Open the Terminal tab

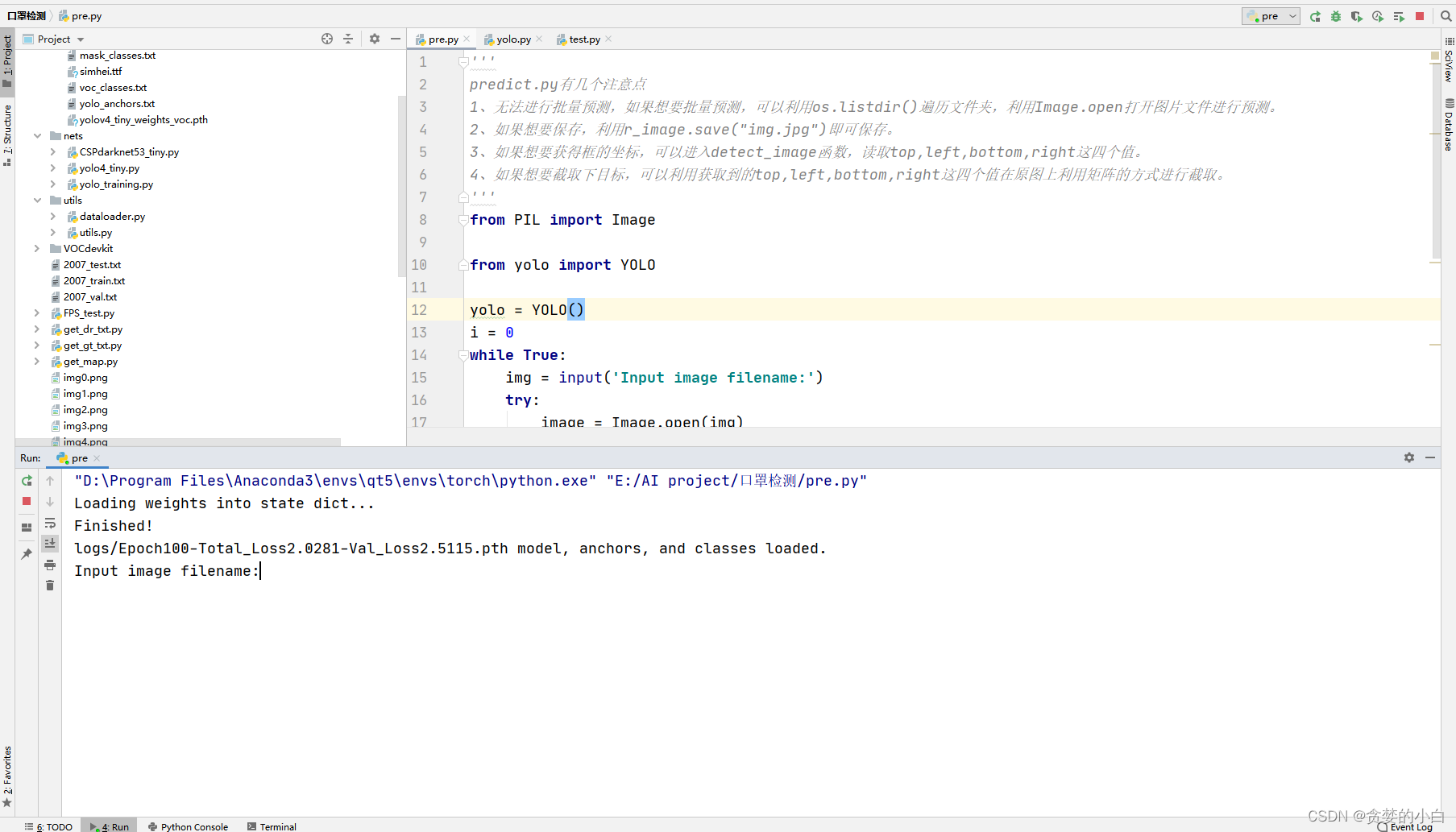click(272, 826)
